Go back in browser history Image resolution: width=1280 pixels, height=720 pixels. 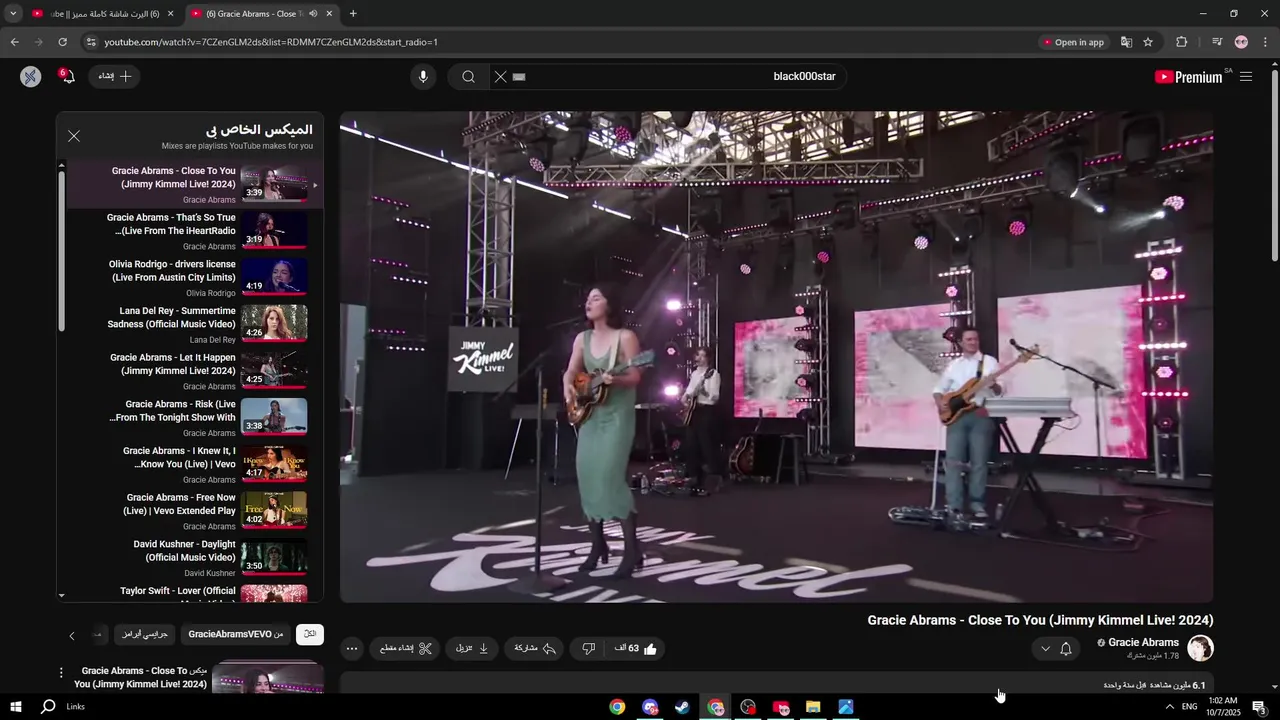click(x=14, y=42)
